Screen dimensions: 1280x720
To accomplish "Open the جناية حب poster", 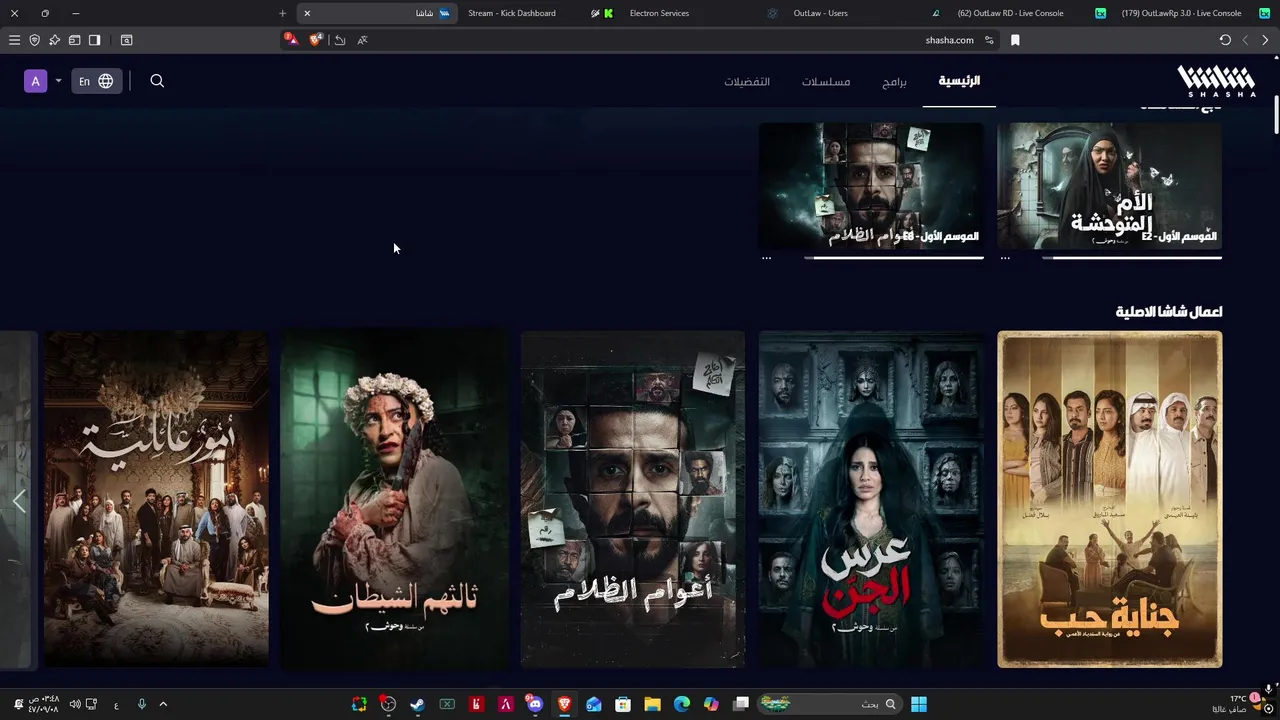I will [x=1109, y=499].
